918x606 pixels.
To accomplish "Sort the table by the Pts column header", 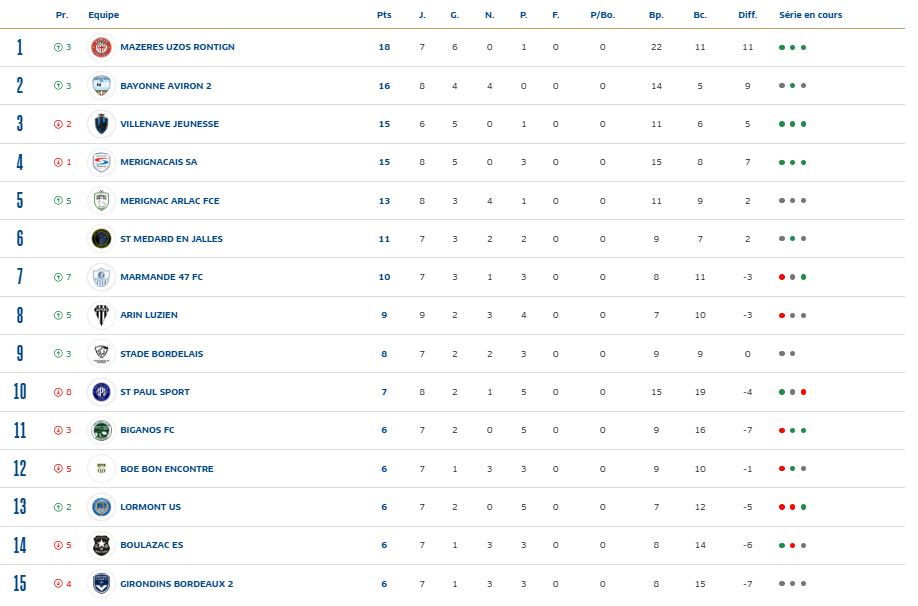I will tap(384, 15).
